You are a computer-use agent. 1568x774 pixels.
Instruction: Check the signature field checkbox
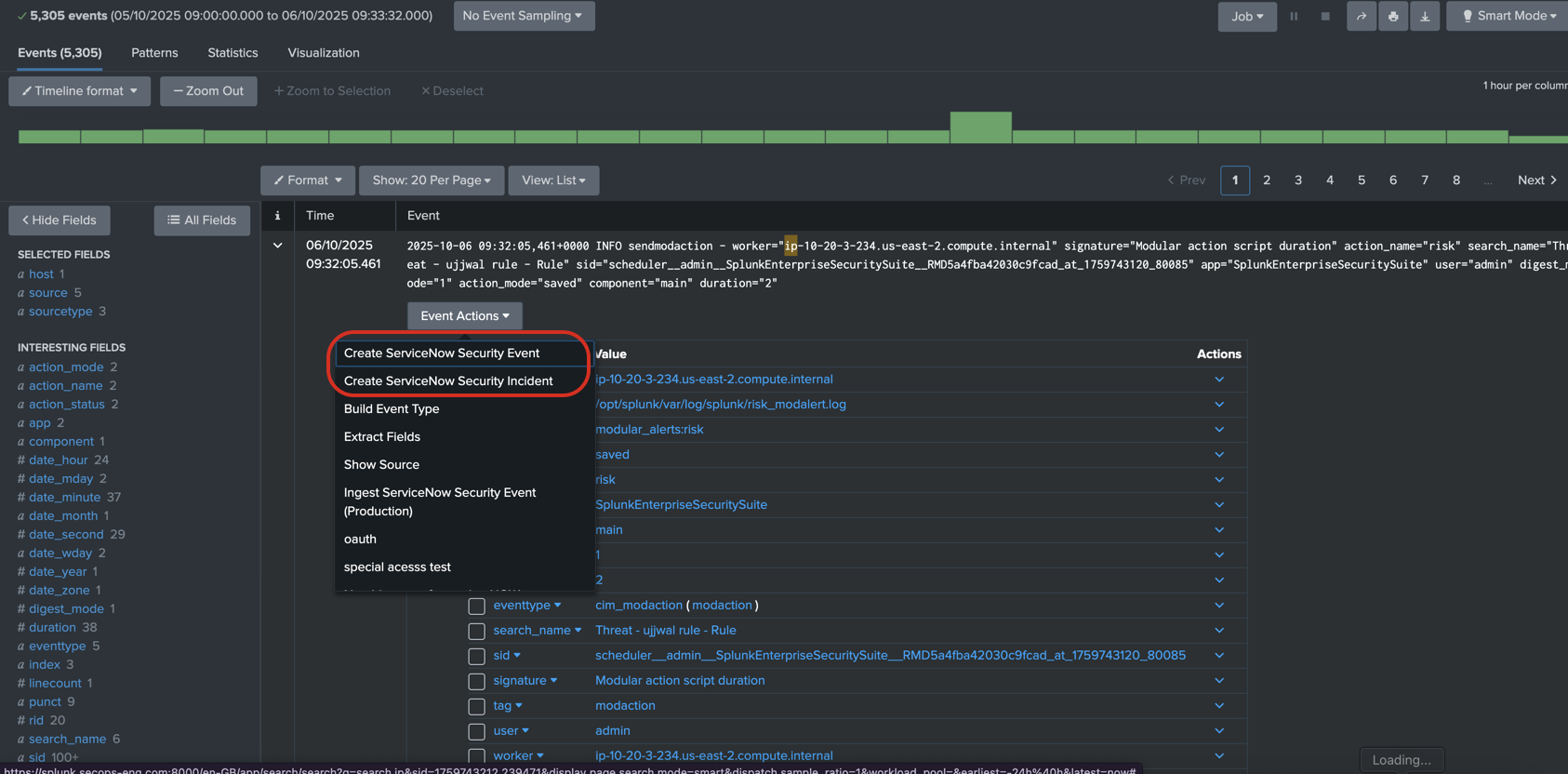[x=476, y=682]
